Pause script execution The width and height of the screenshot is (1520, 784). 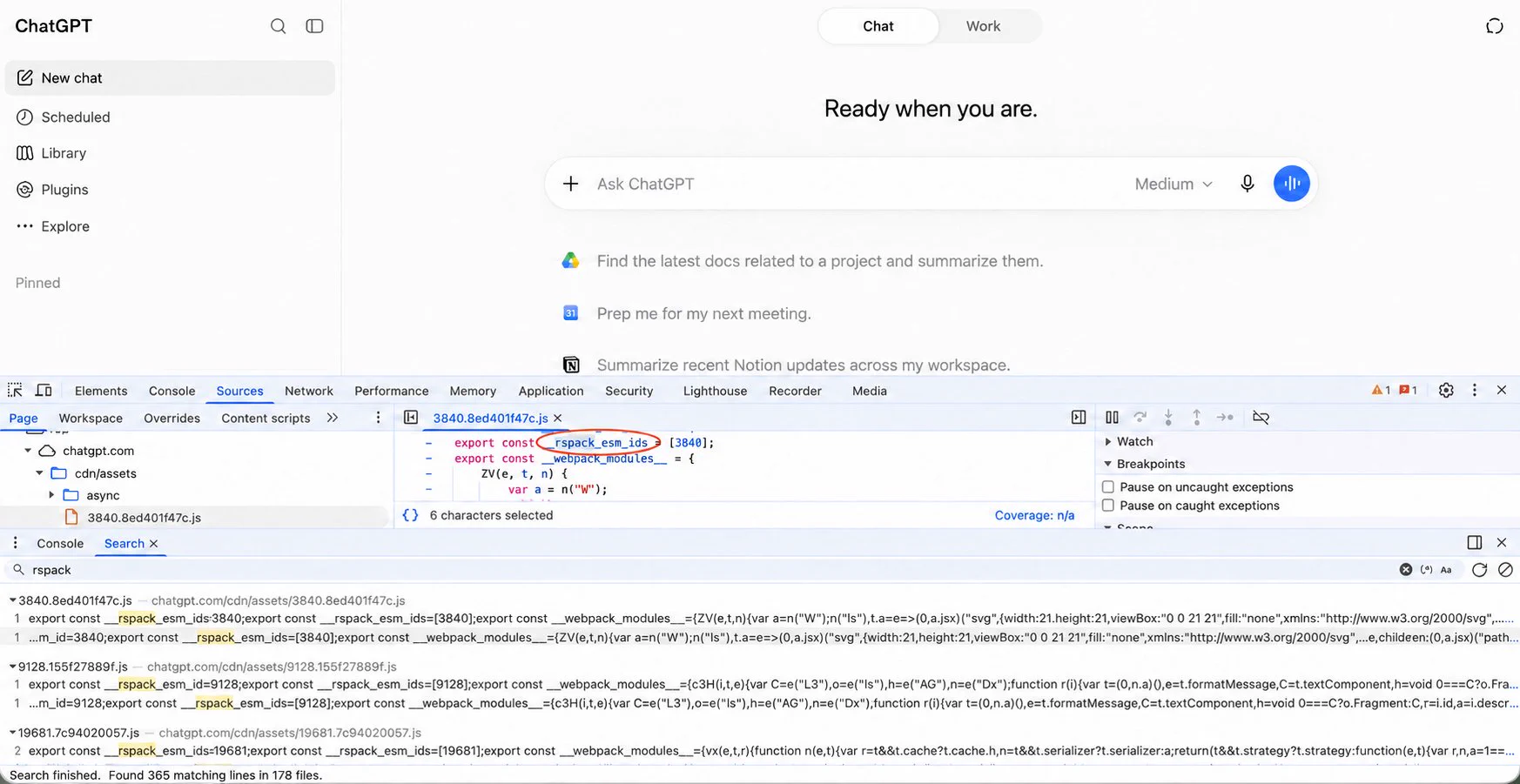tap(1112, 418)
